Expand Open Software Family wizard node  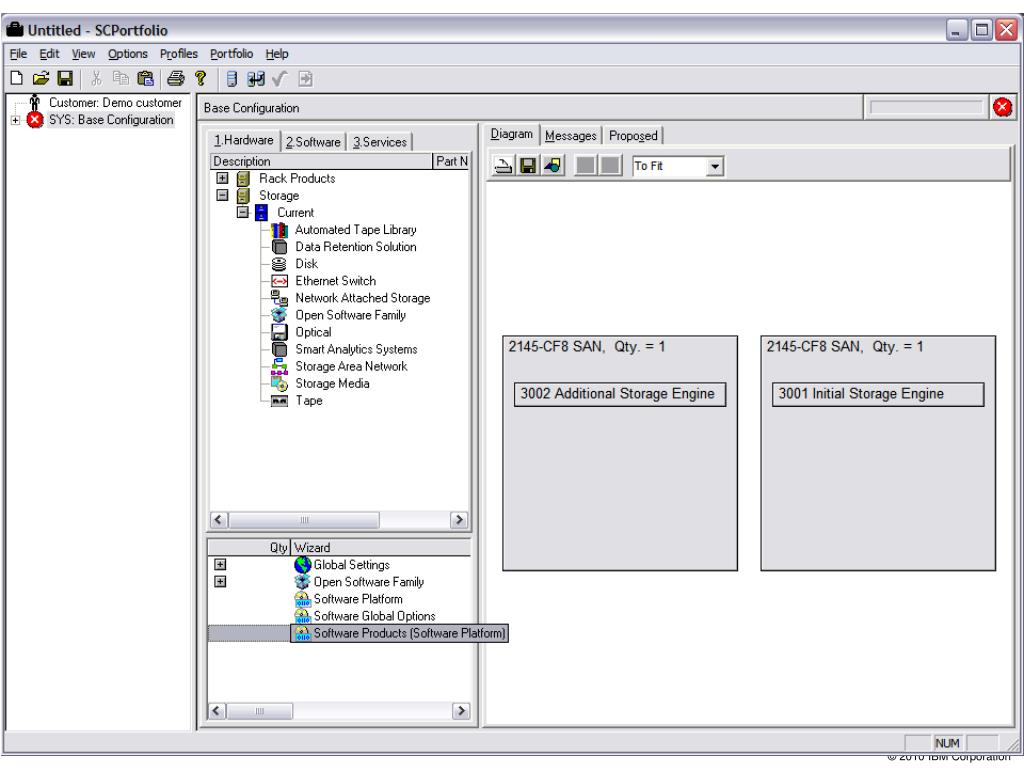[x=220, y=581]
